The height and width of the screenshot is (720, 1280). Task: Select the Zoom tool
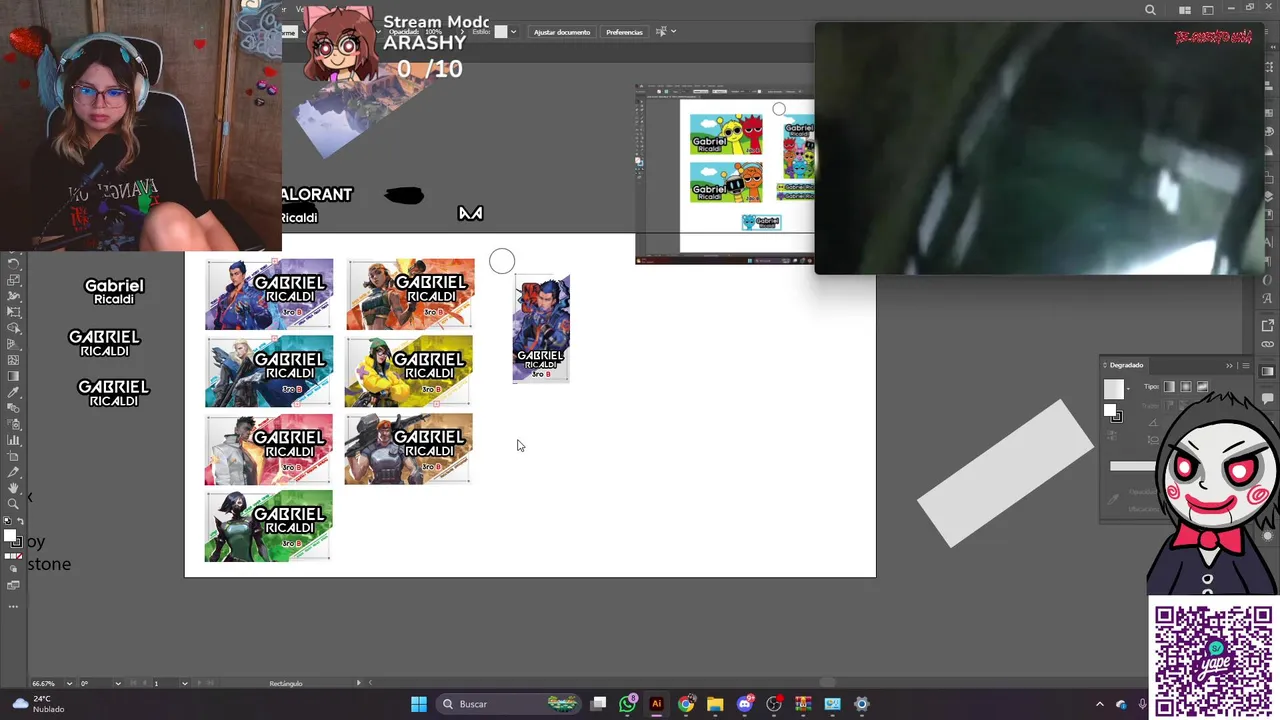(14, 504)
